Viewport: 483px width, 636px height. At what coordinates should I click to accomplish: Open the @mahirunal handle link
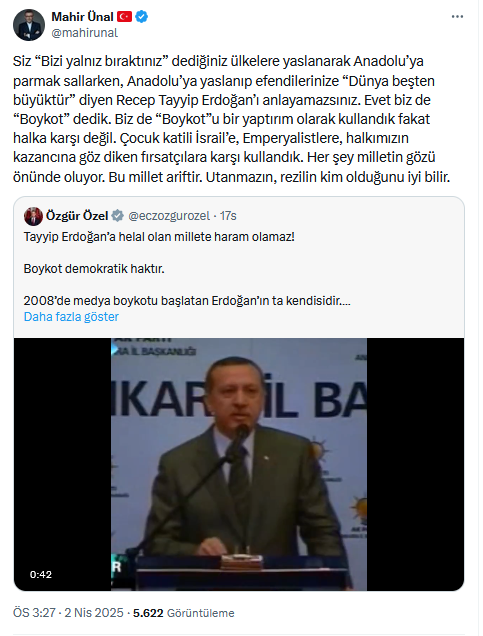click(85, 33)
